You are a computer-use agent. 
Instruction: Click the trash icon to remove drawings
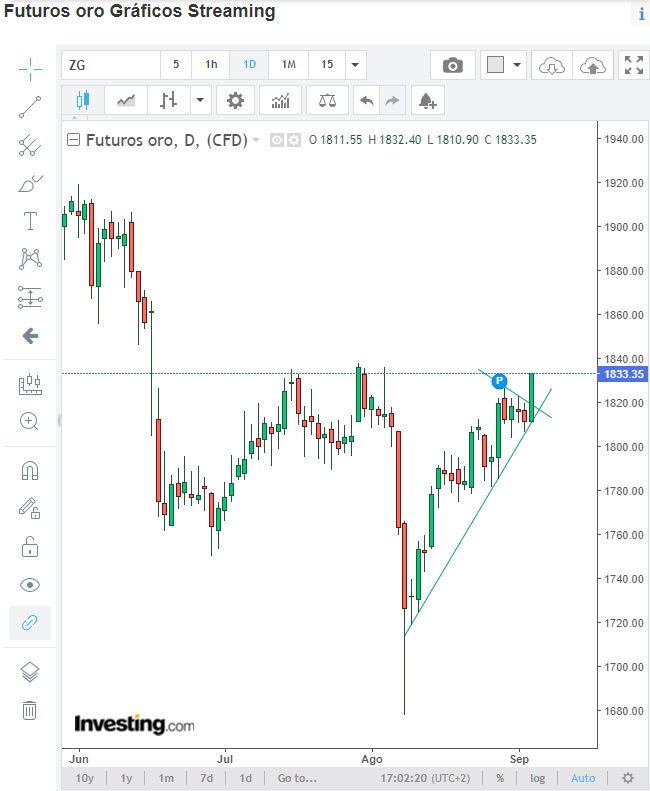point(30,710)
